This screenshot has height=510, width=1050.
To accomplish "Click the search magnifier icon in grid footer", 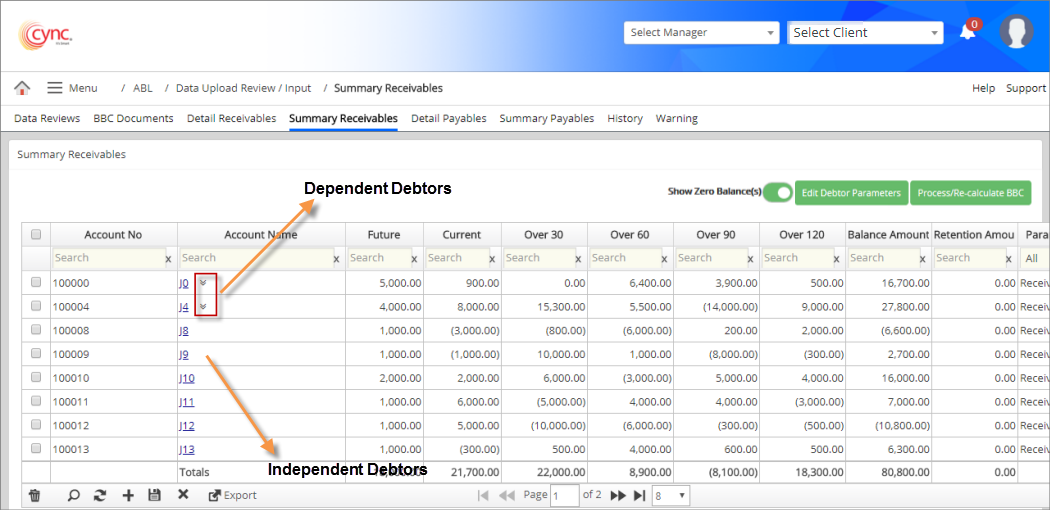I will (74, 495).
